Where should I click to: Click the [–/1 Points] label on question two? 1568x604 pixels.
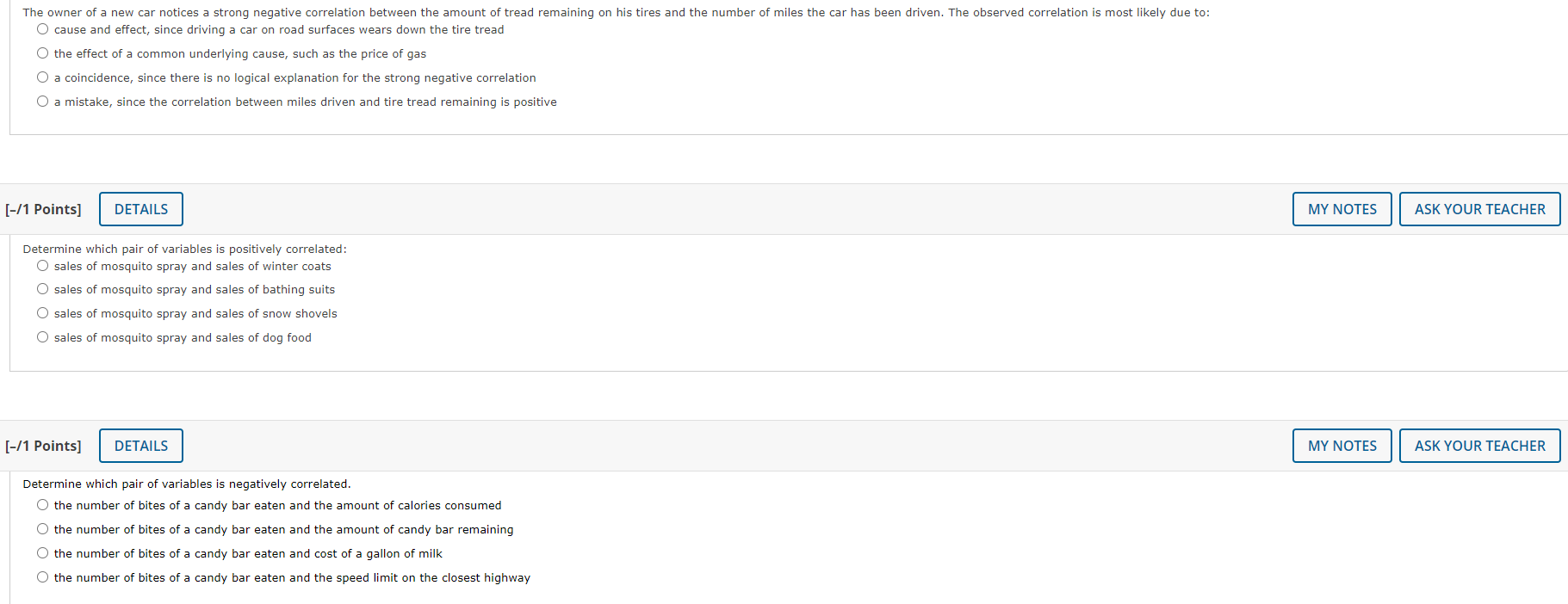coord(43,209)
